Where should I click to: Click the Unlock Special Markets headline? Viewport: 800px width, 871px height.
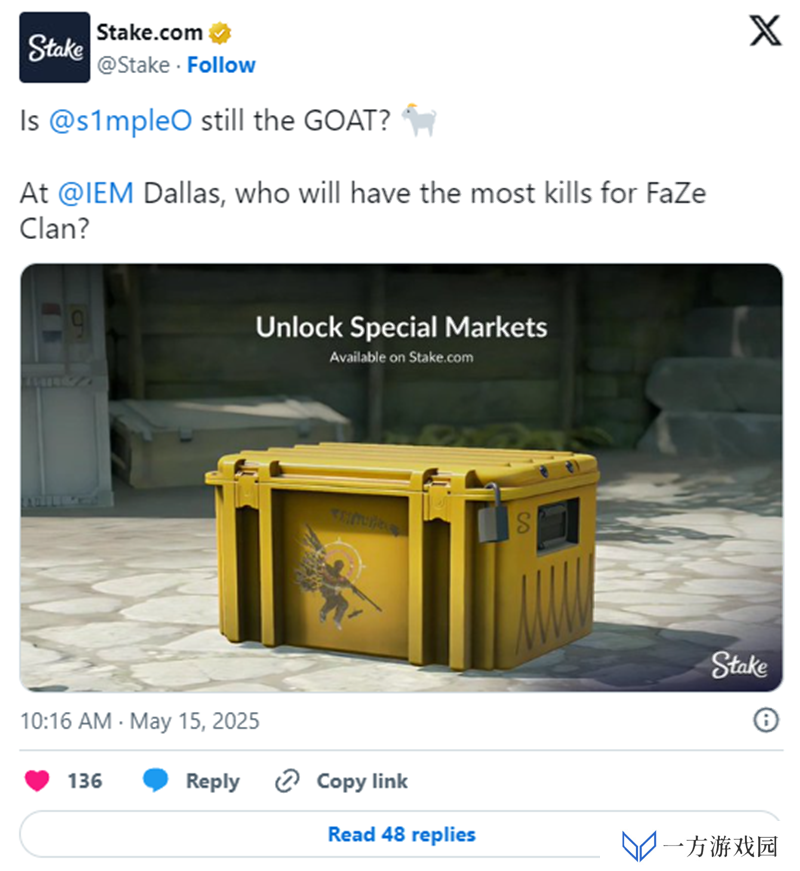tap(401, 327)
